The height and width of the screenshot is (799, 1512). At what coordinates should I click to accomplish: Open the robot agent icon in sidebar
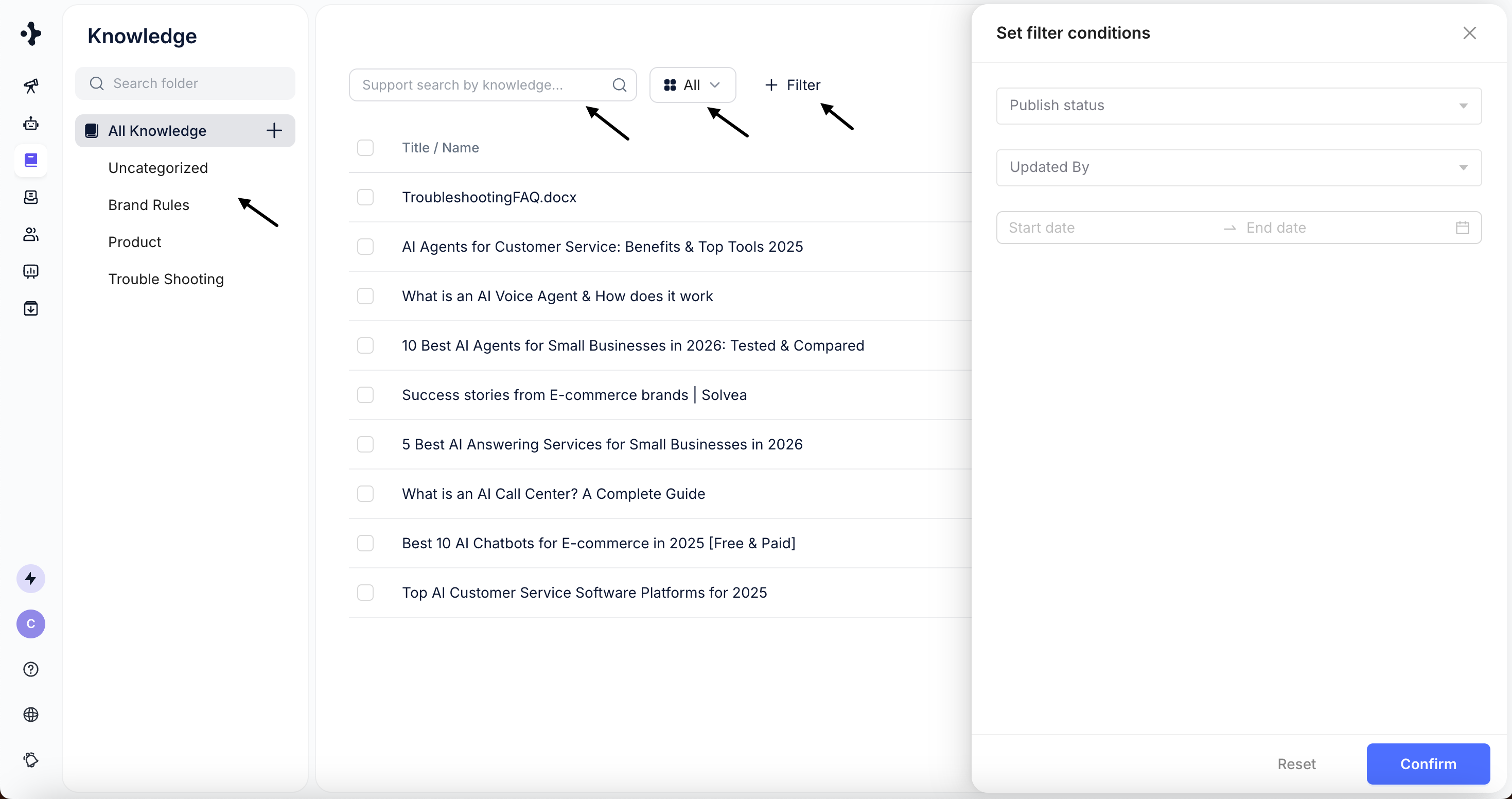click(x=30, y=123)
